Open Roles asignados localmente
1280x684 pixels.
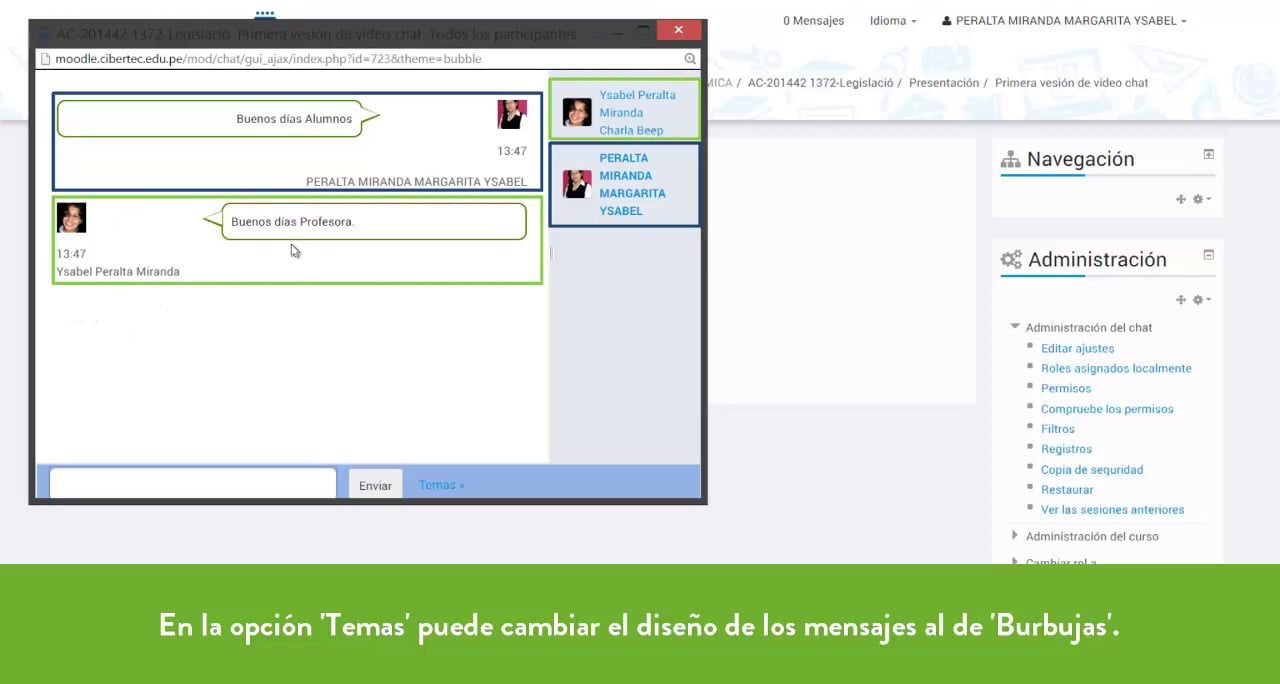tap(1116, 369)
